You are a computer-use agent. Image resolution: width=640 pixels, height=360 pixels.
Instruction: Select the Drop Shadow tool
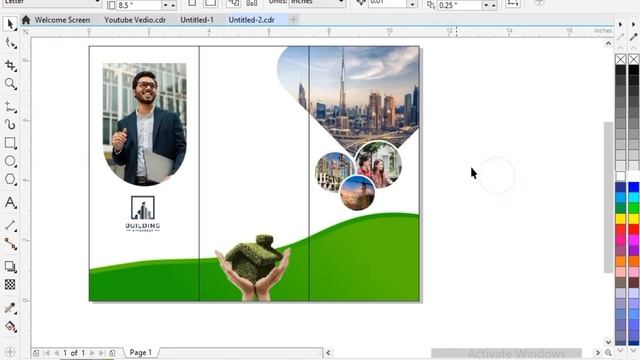point(10,267)
